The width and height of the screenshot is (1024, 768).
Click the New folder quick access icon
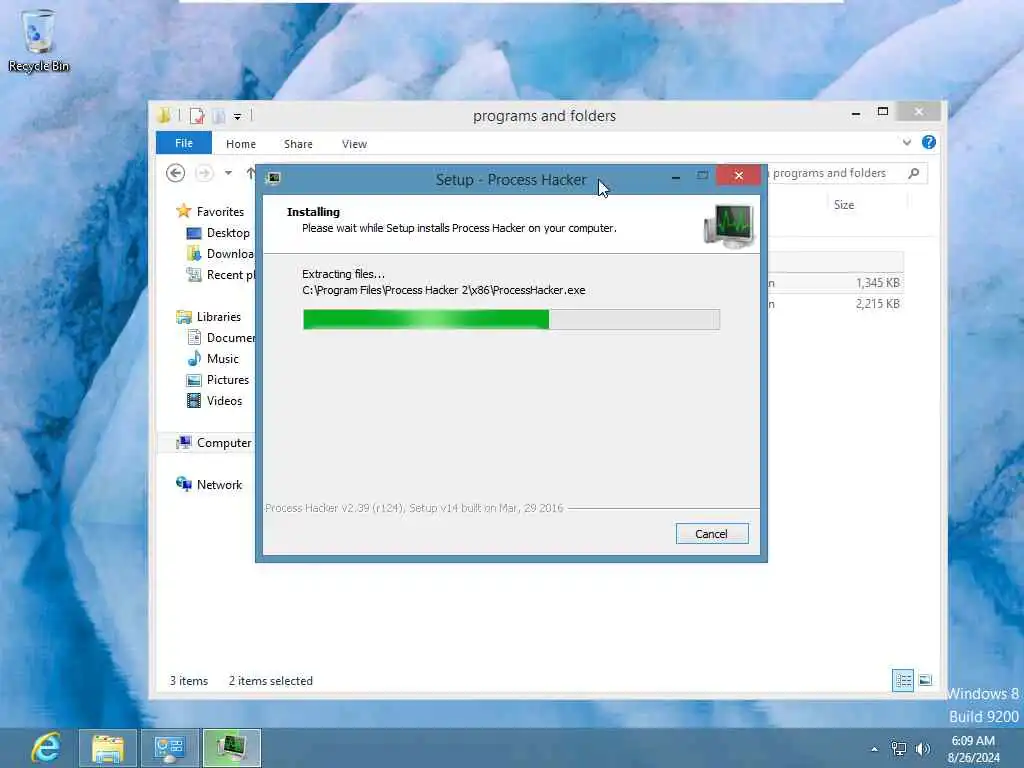click(x=219, y=116)
